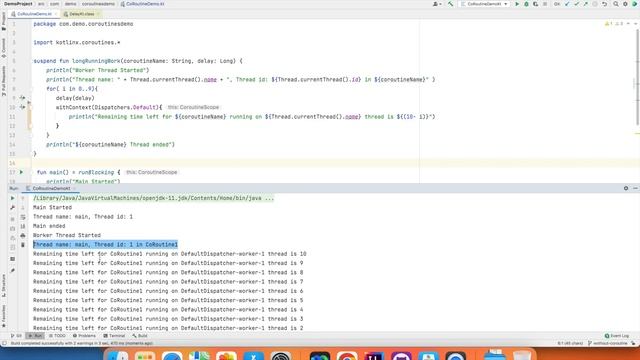
Task: Click the src breadcrumb in navigation bar
Action: pyautogui.click(x=41, y=4)
